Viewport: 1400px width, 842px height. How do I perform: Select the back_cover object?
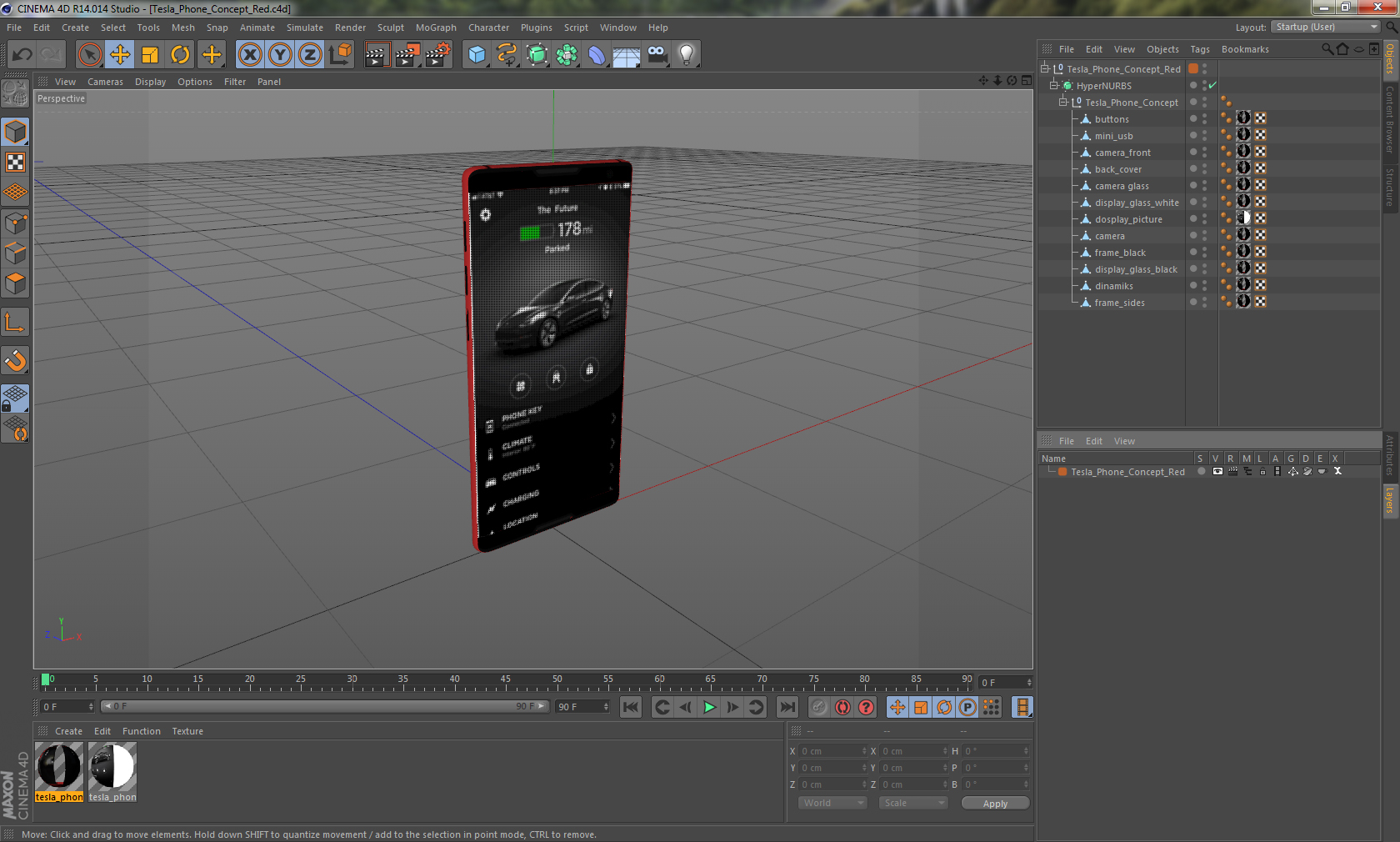point(1118,169)
